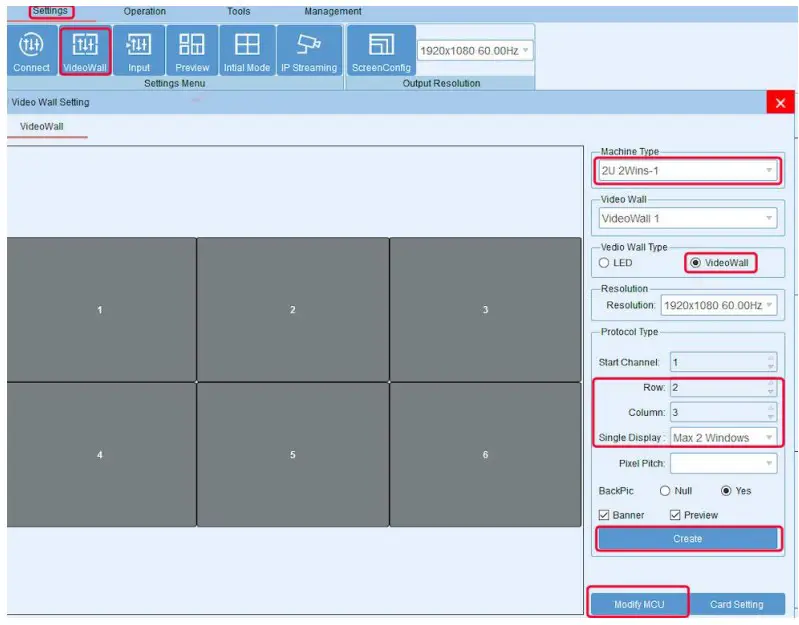This screenshot has width=799, height=625.
Task: Click the Modify MCU button
Action: pos(638,604)
